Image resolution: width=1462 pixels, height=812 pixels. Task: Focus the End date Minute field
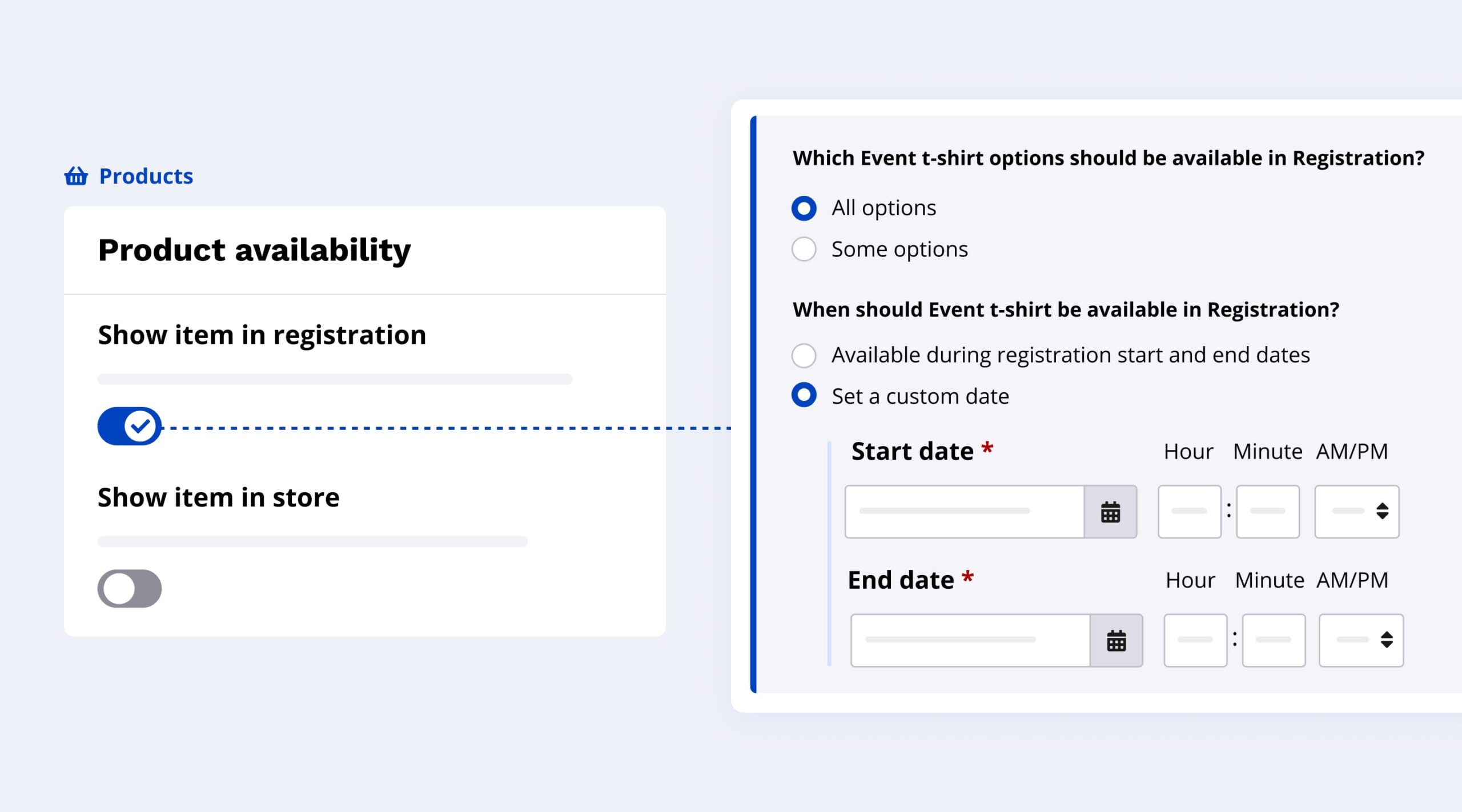(x=1274, y=641)
